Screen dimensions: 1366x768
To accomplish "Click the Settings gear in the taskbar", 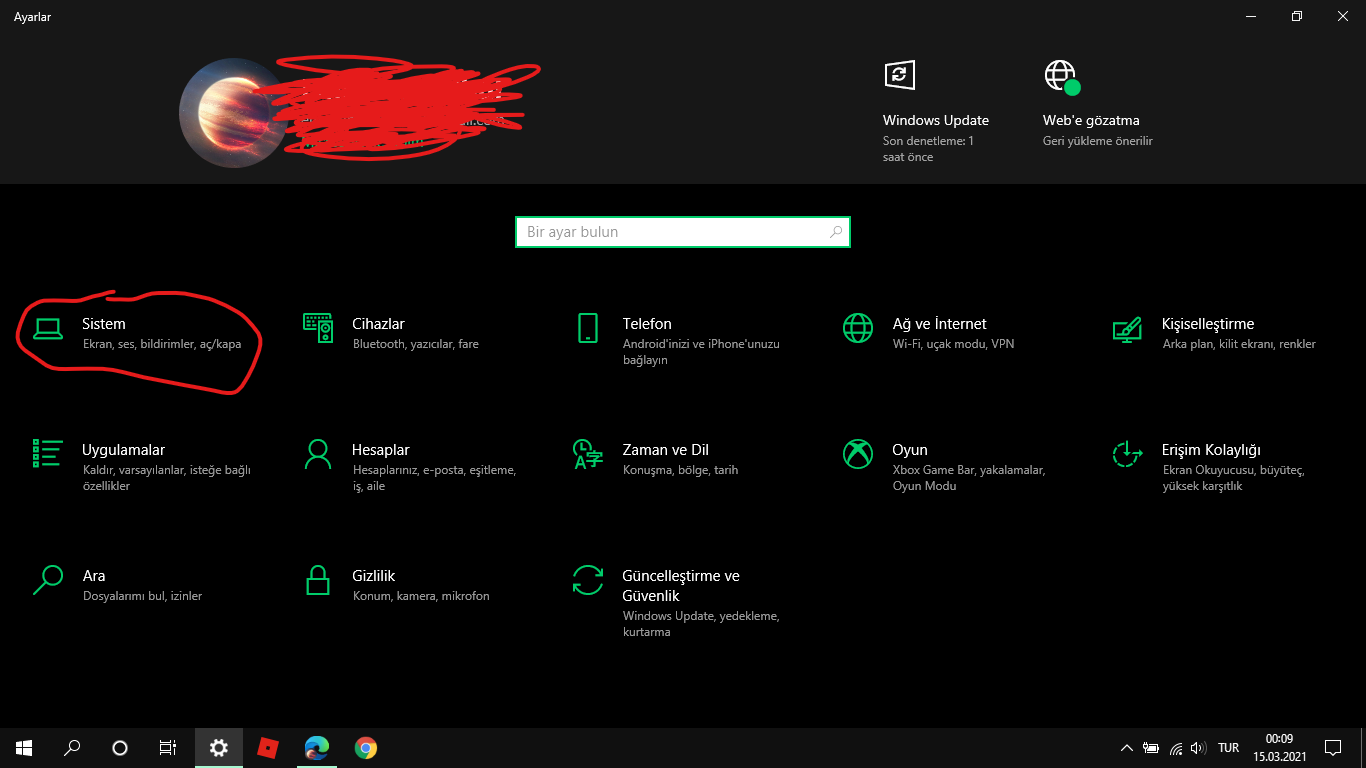I will (x=219, y=748).
